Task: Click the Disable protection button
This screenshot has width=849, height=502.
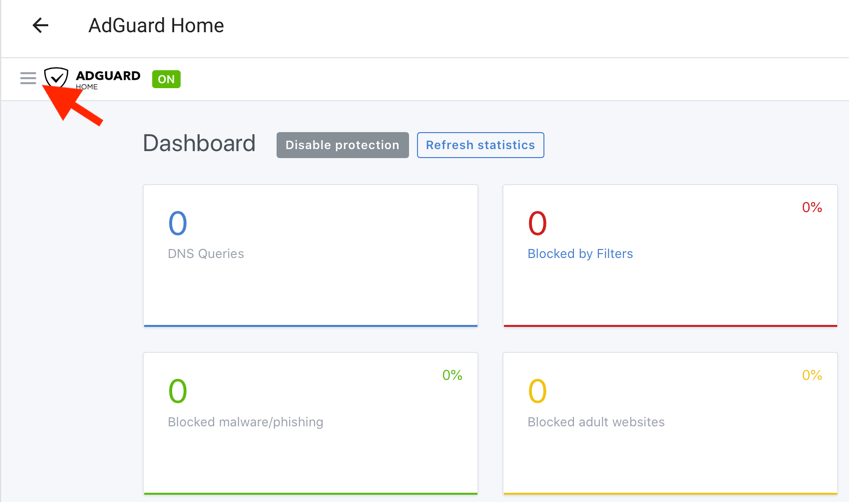Action: (343, 145)
